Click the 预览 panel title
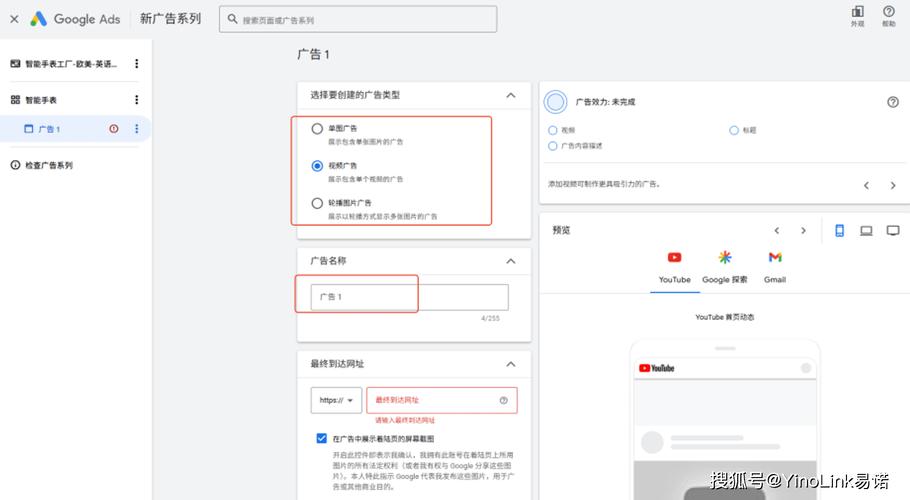Screen dimensions: 910x500 561,230
